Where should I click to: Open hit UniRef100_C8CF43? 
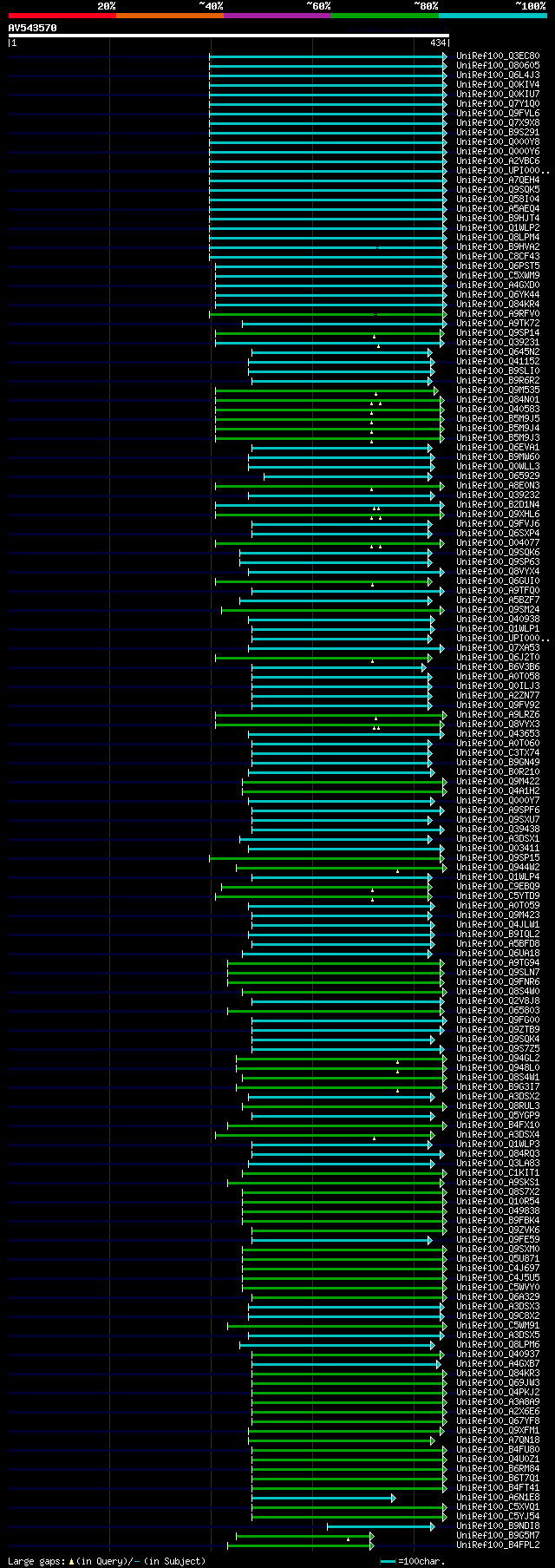498,257
